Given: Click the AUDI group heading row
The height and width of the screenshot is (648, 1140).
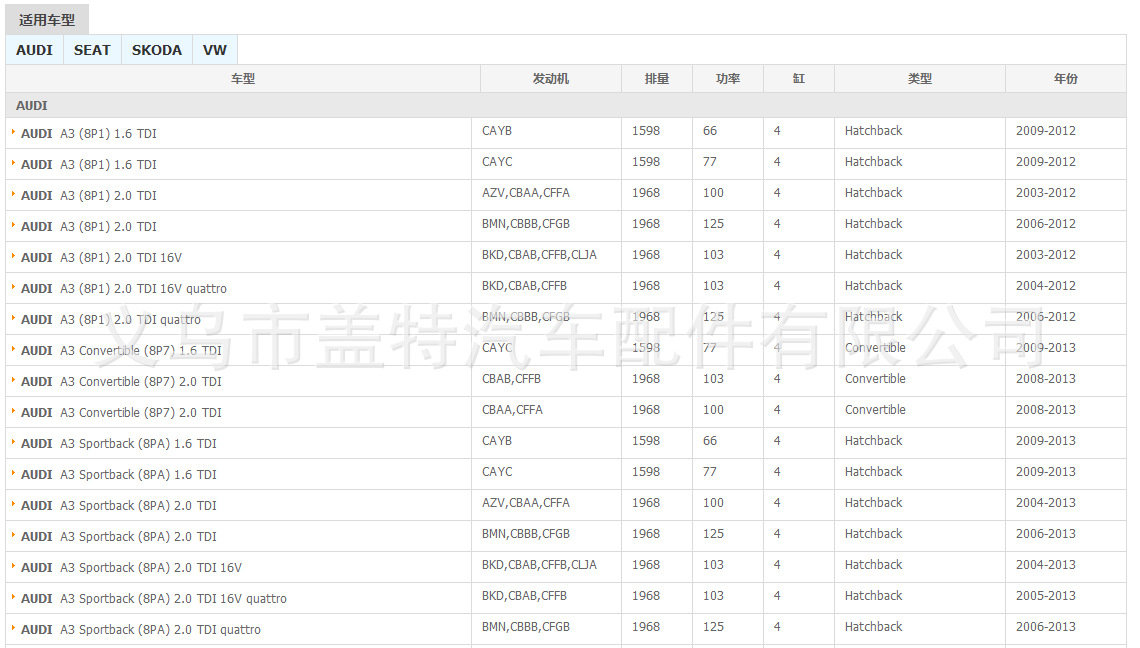Looking at the screenshot, I should tap(566, 105).
